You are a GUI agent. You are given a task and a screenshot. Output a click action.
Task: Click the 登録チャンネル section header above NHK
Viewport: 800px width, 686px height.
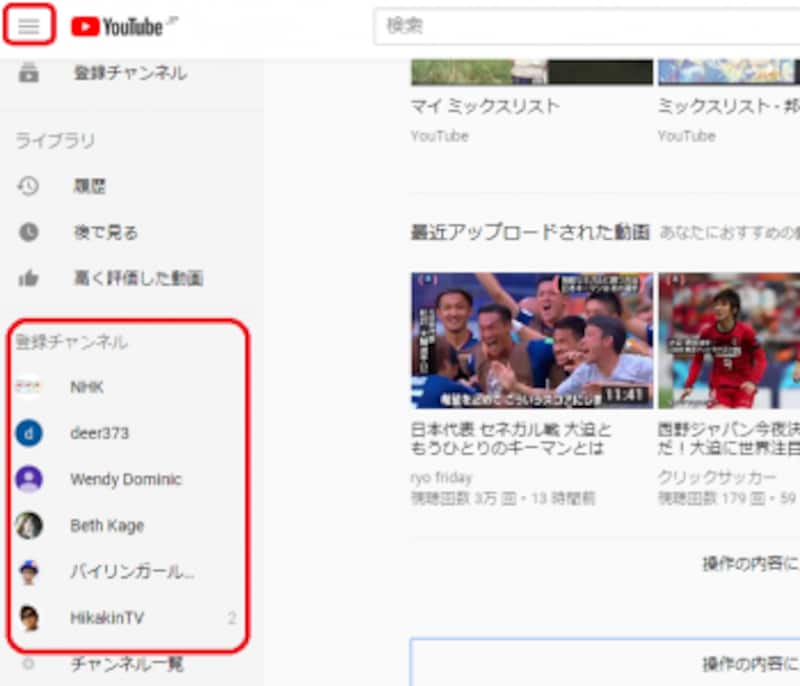[71, 342]
